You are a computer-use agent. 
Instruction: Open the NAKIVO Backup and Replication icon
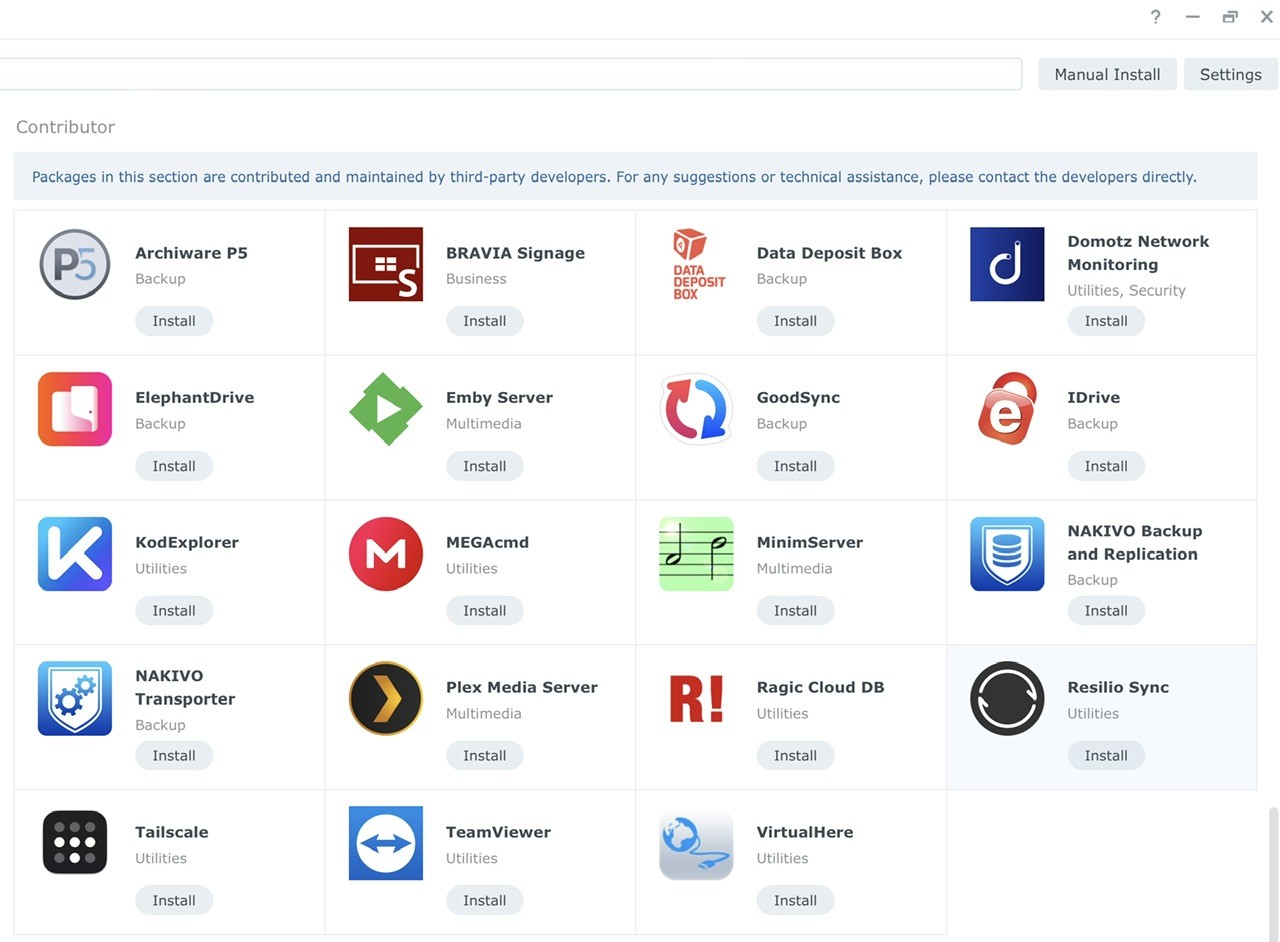click(1007, 554)
